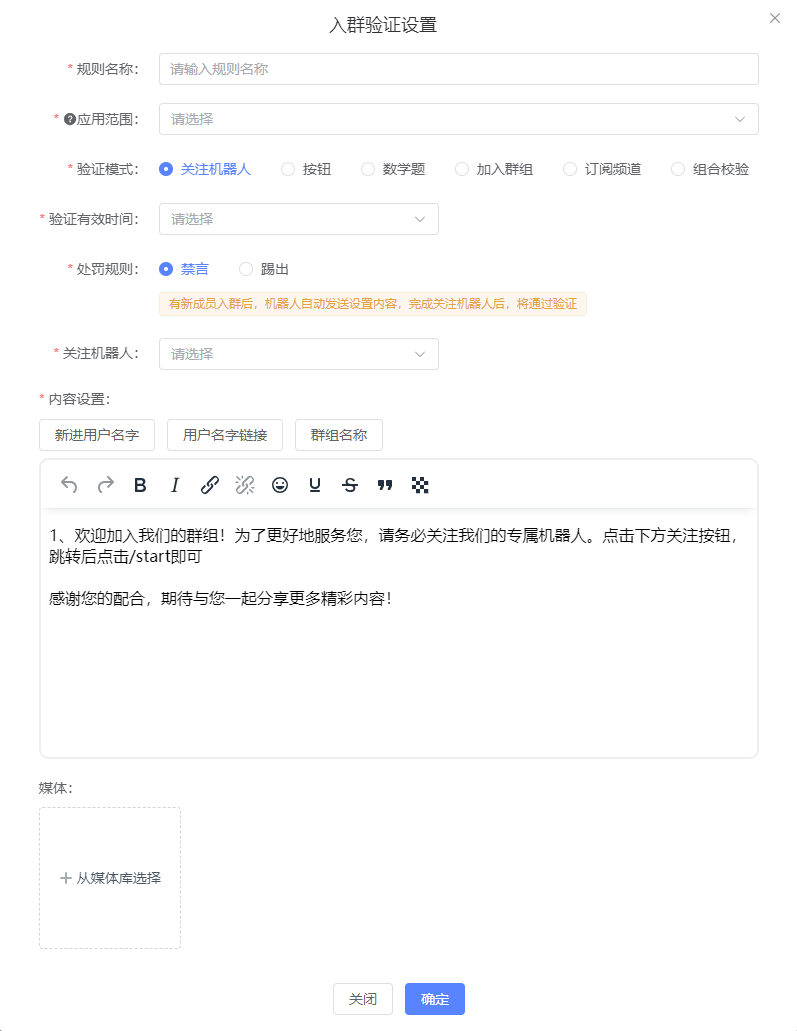This screenshot has height=1031, width=797.
Task: Insert a blockquote with the quote icon
Action: click(x=385, y=485)
